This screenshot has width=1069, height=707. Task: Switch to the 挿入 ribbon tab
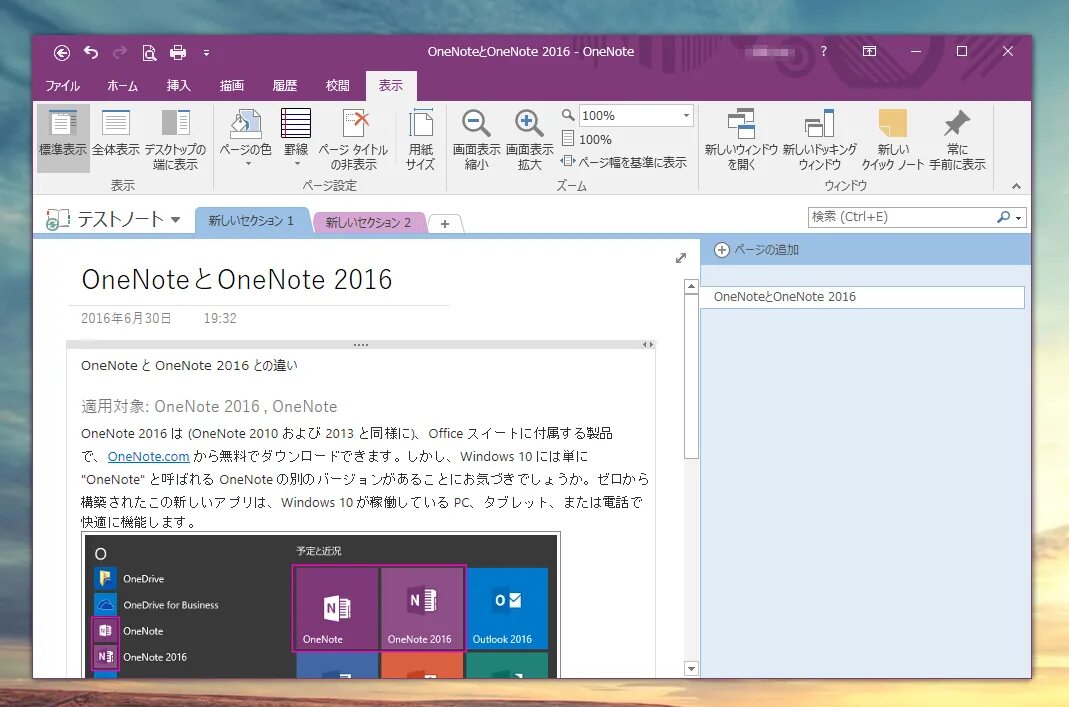tap(179, 85)
